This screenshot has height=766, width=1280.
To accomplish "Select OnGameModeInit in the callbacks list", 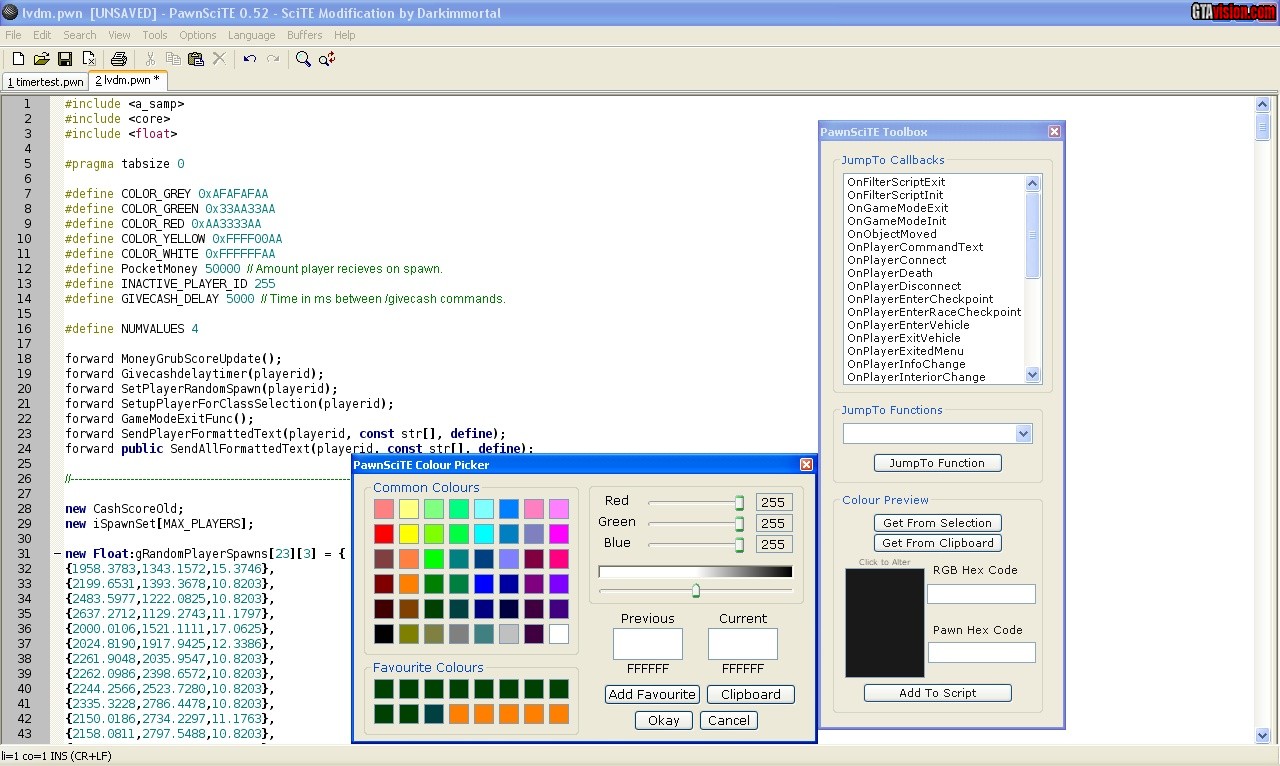I will (x=896, y=221).
